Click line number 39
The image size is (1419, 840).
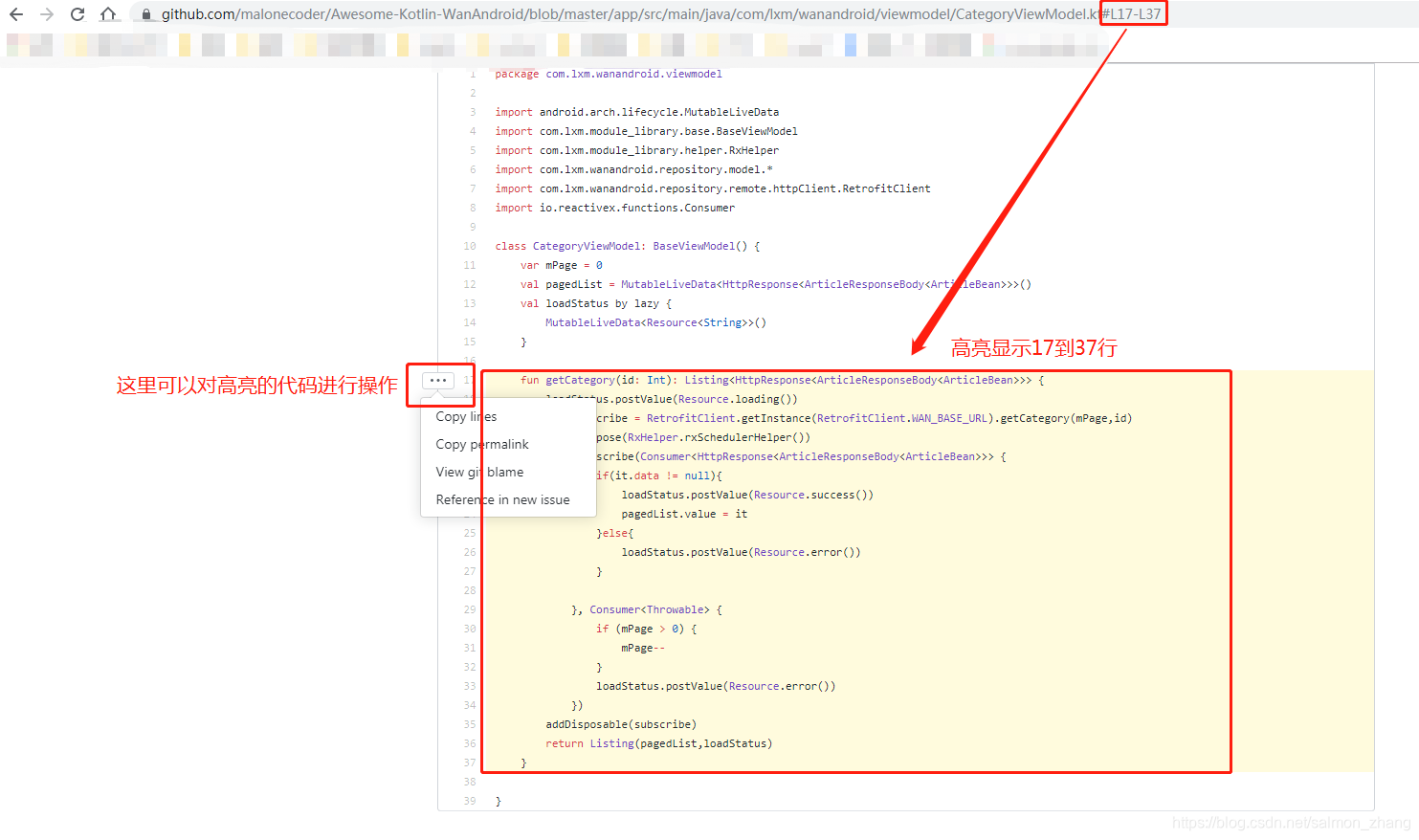(470, 801)
